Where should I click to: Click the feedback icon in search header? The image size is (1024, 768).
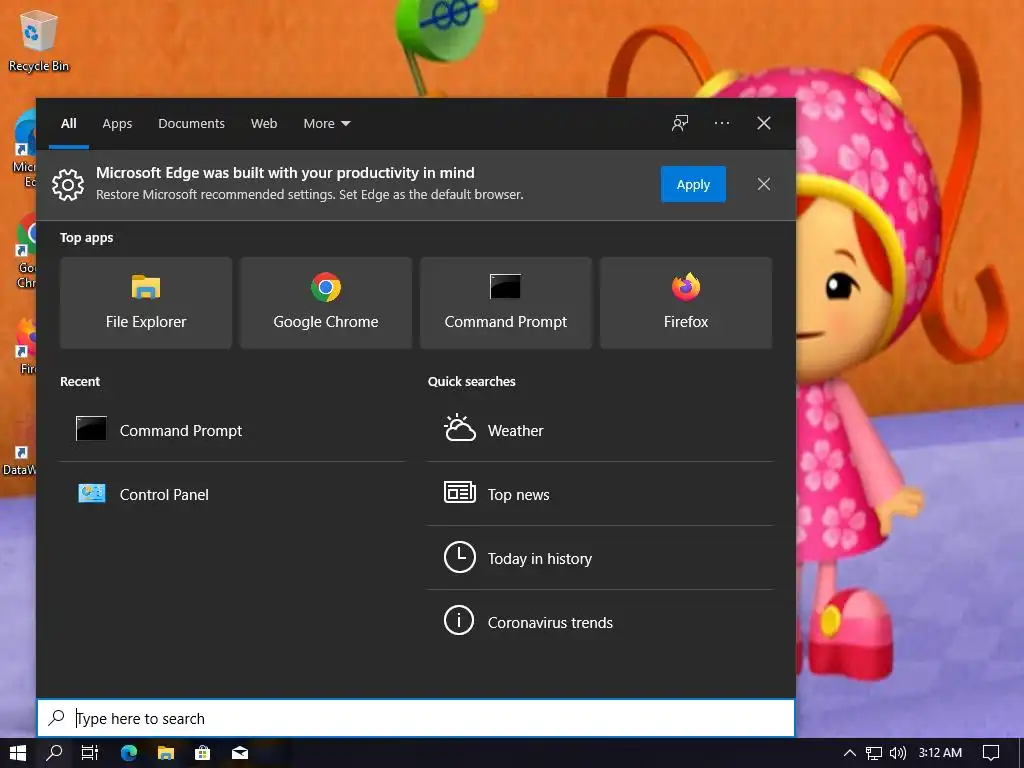point(680,123)
